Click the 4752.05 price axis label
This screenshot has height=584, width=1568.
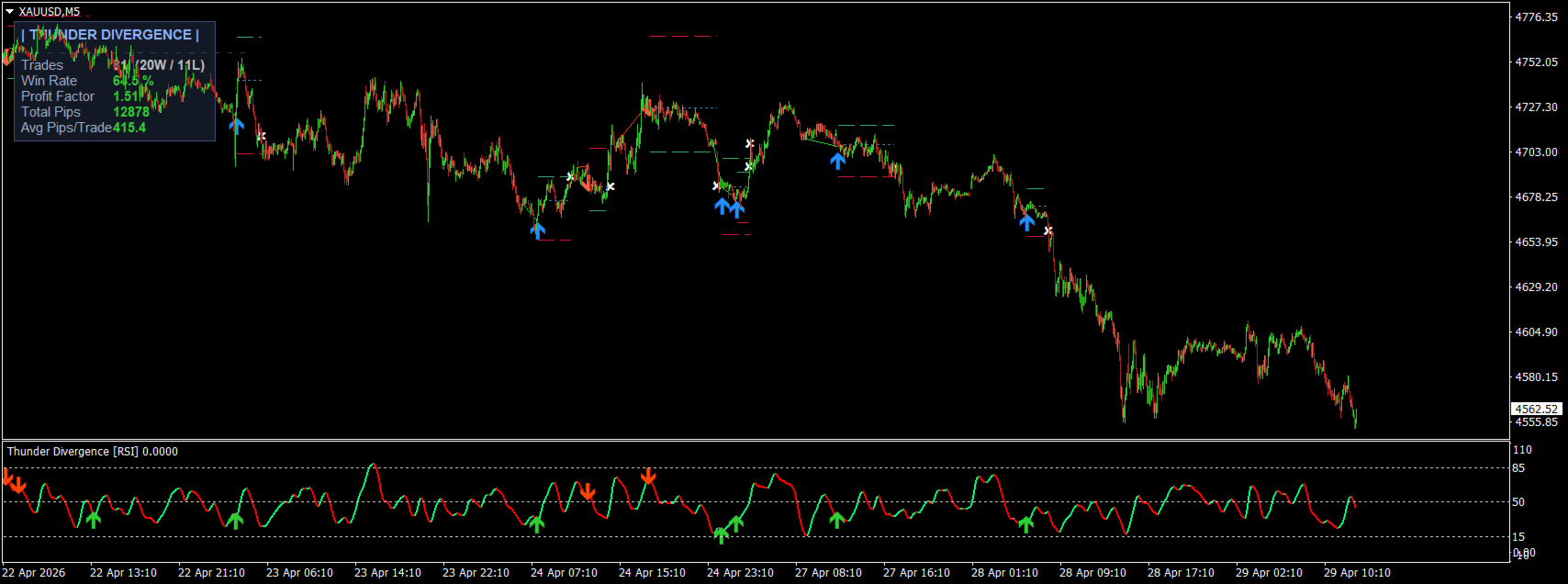click(x=1536, y=62)
